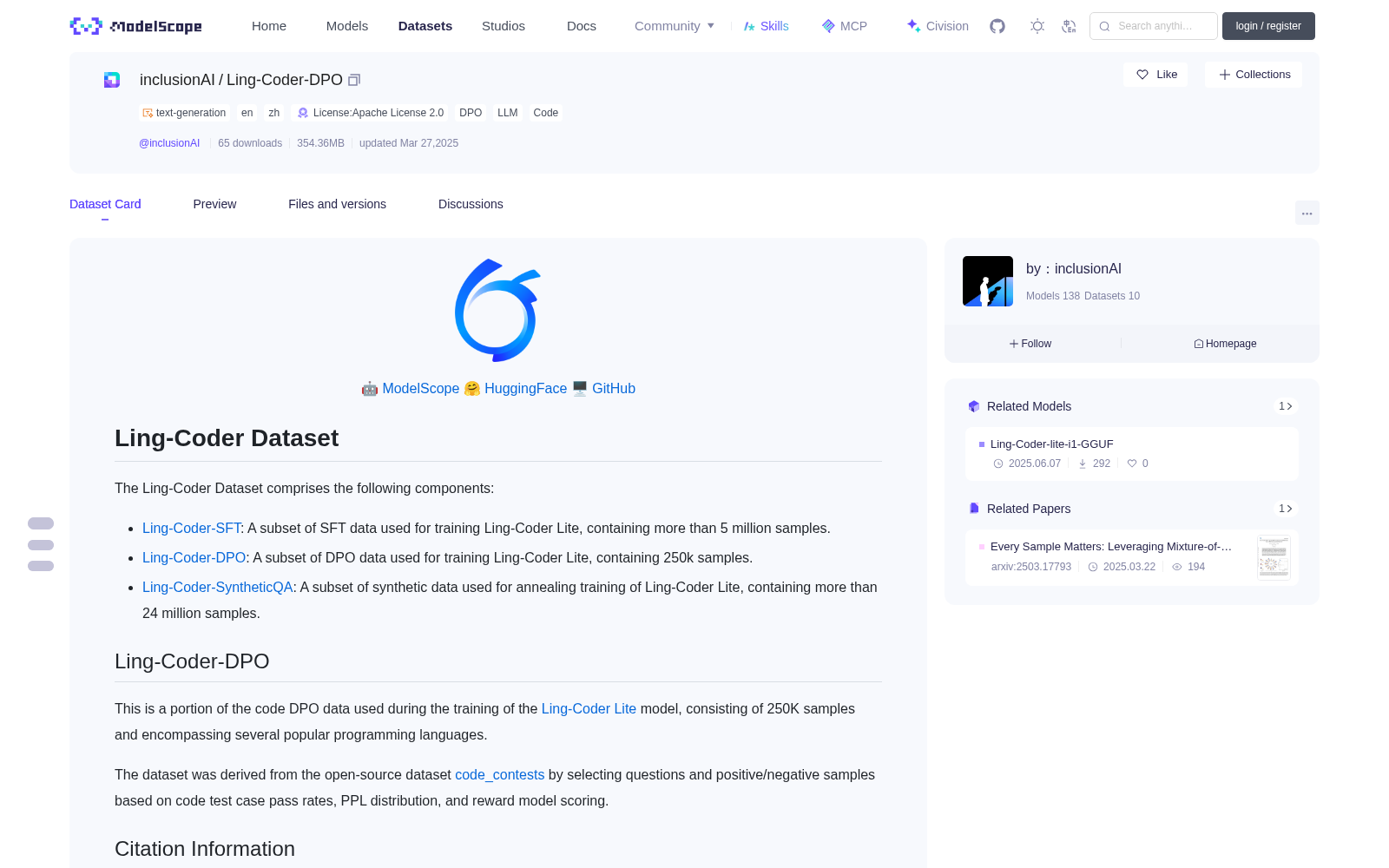
Task: Open Models navigation item
Action: click(x=347, y=26)
